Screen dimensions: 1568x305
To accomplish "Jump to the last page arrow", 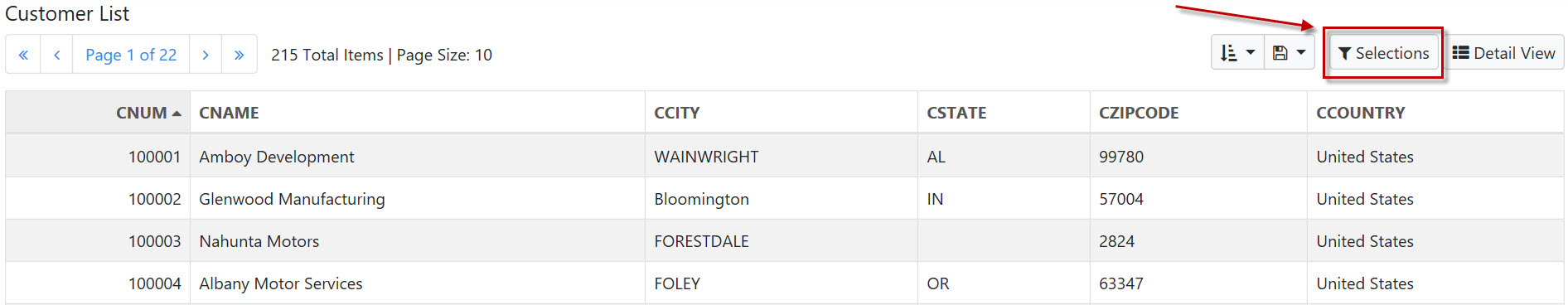I will (x=240, y=55).
